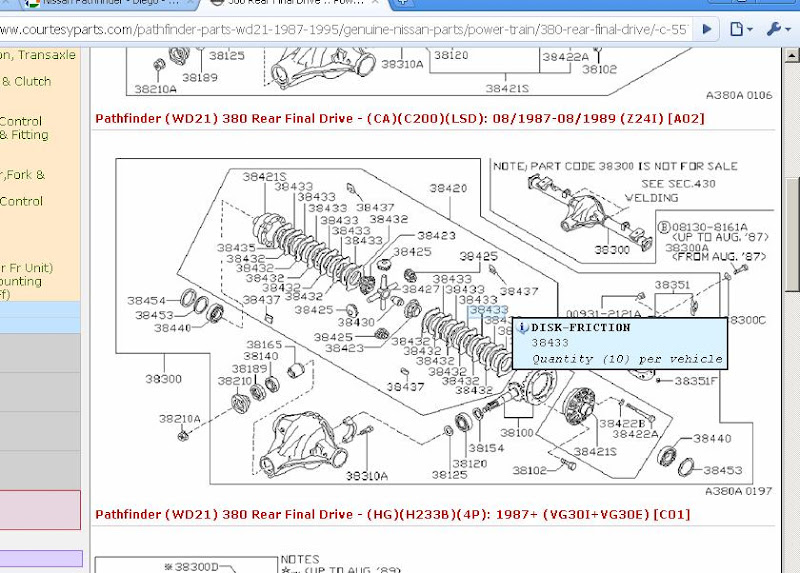Grab the vertical scrollbar thumb

coord(791,234)
